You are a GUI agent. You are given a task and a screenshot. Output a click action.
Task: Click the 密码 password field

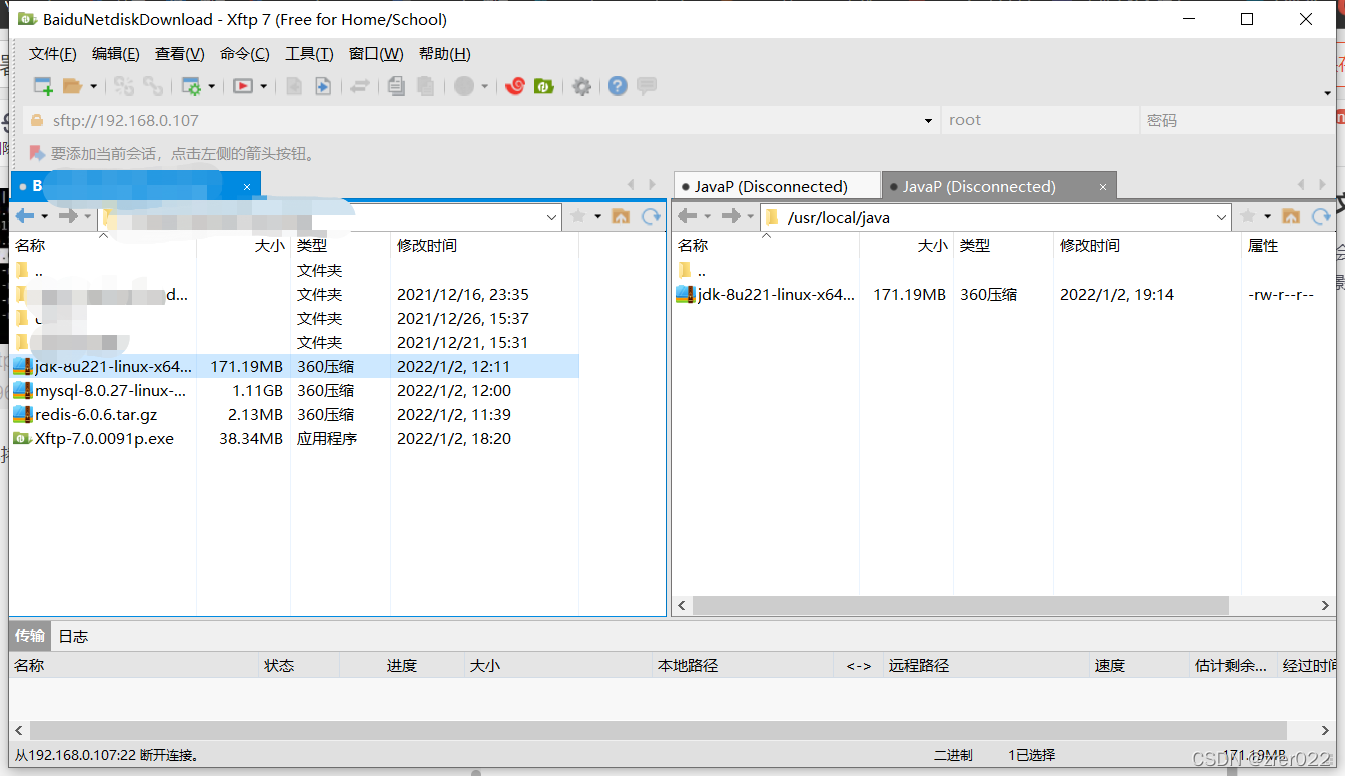coord(1237,120)
